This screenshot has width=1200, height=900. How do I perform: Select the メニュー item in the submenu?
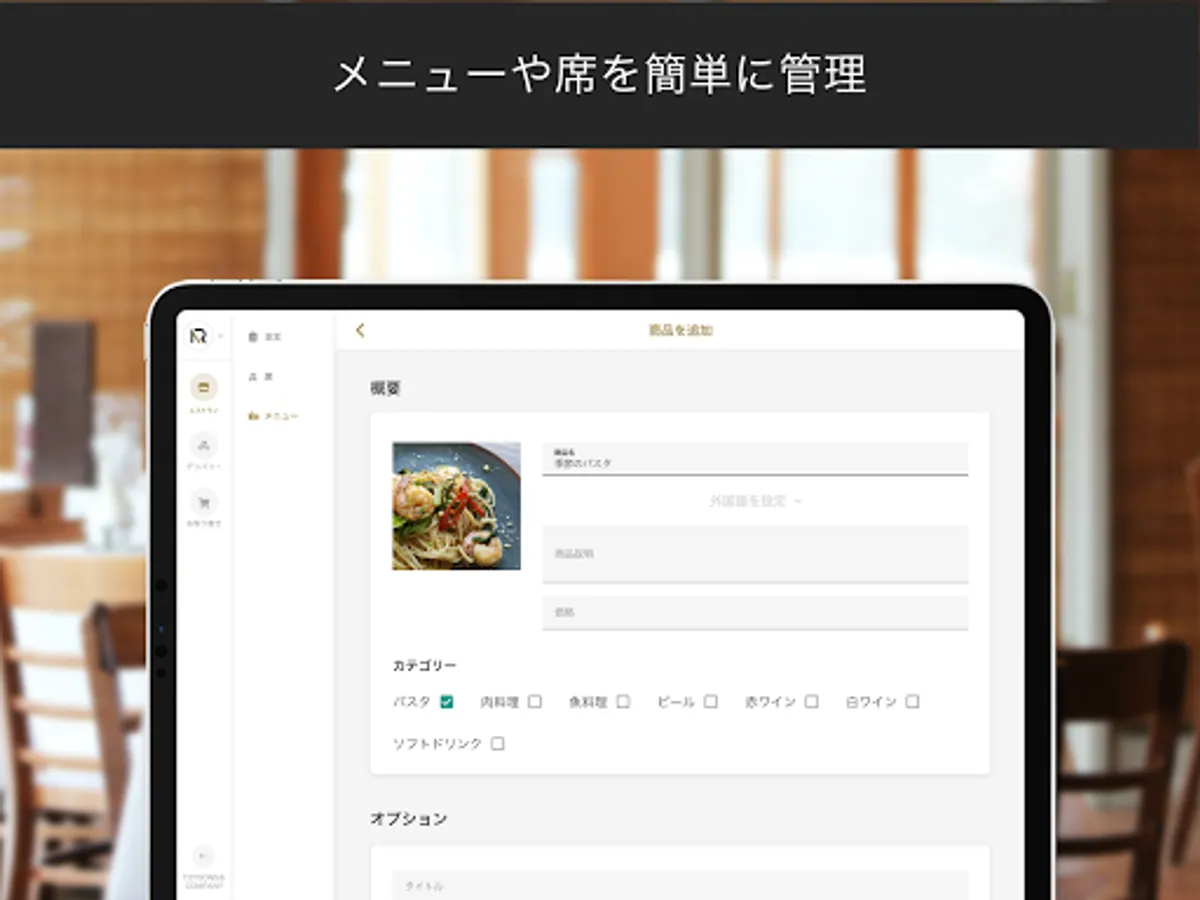[273, 416]
